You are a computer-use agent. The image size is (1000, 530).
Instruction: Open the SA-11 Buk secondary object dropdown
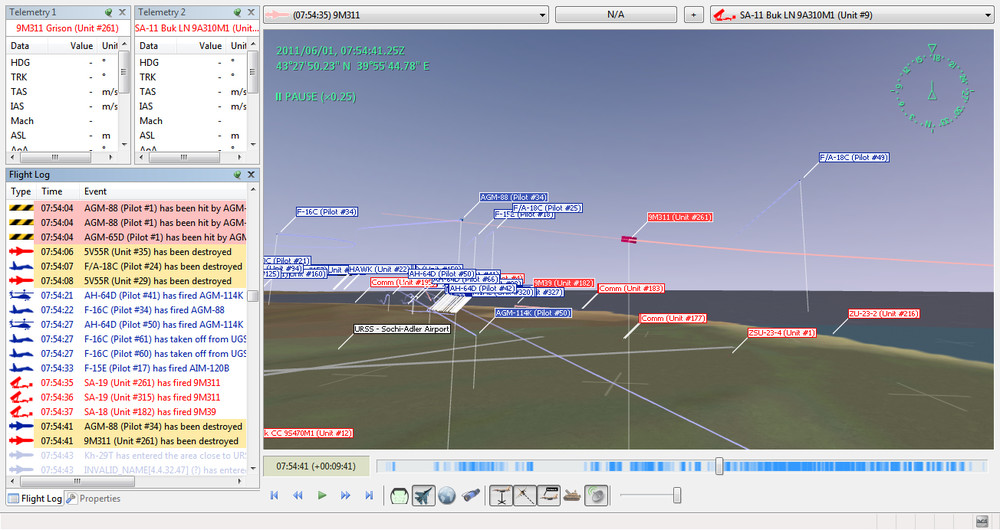click(x=851, y=15)
